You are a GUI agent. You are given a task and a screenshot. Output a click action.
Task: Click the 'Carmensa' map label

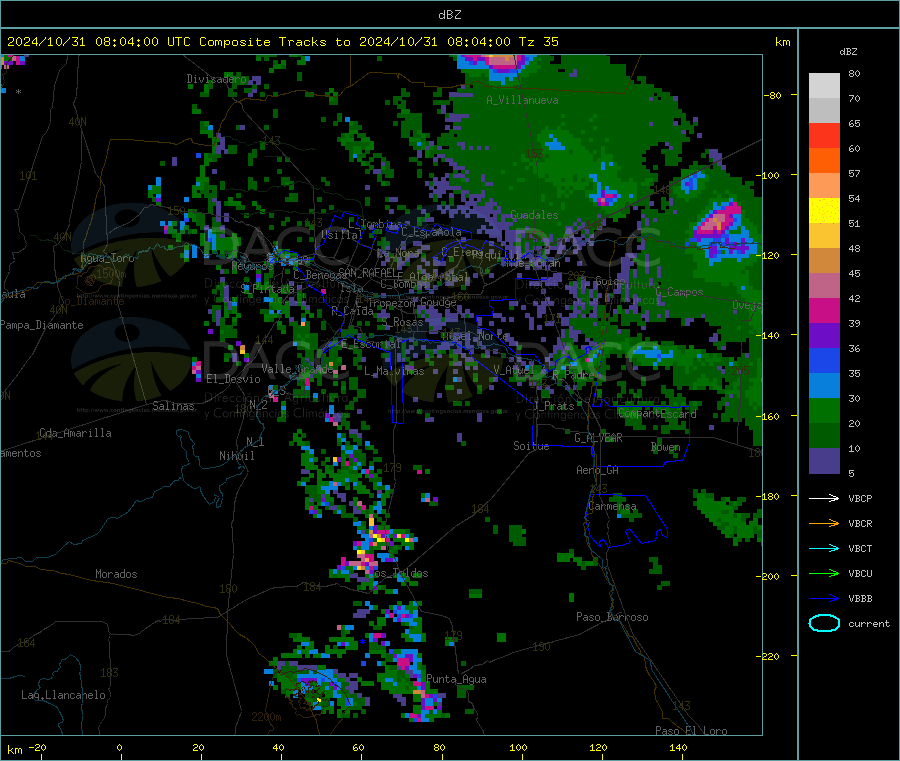click(x=612, y=507)
